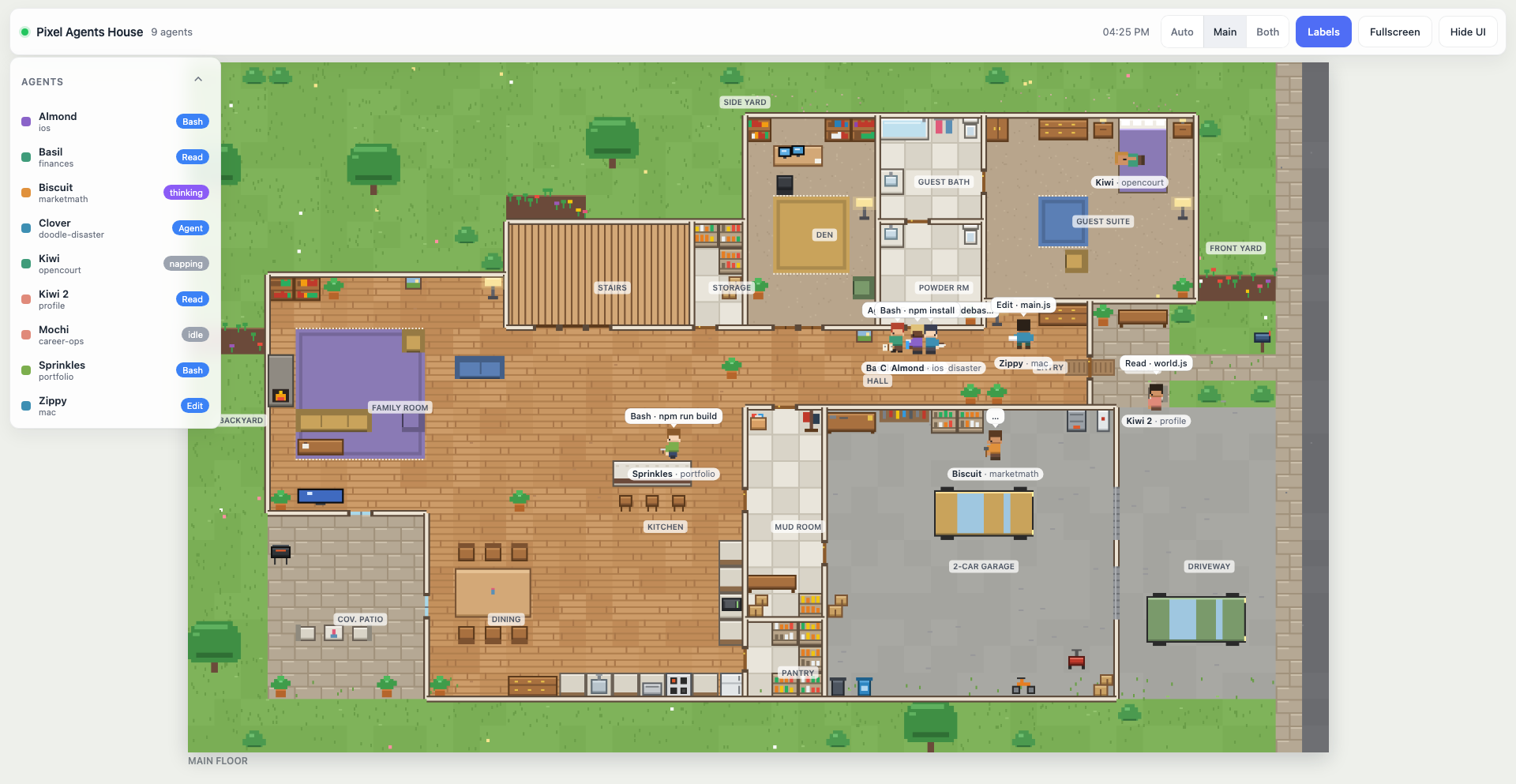Click the Zippy character at the entry

(1023, 333)
